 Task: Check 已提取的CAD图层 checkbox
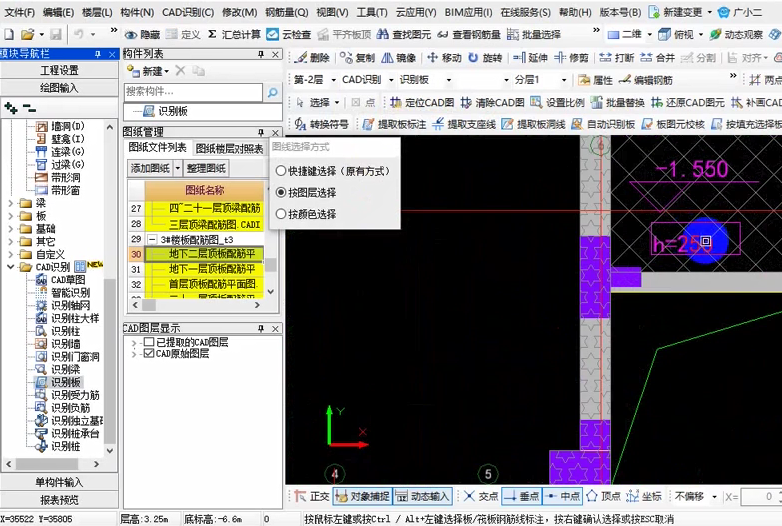[148, 342]
